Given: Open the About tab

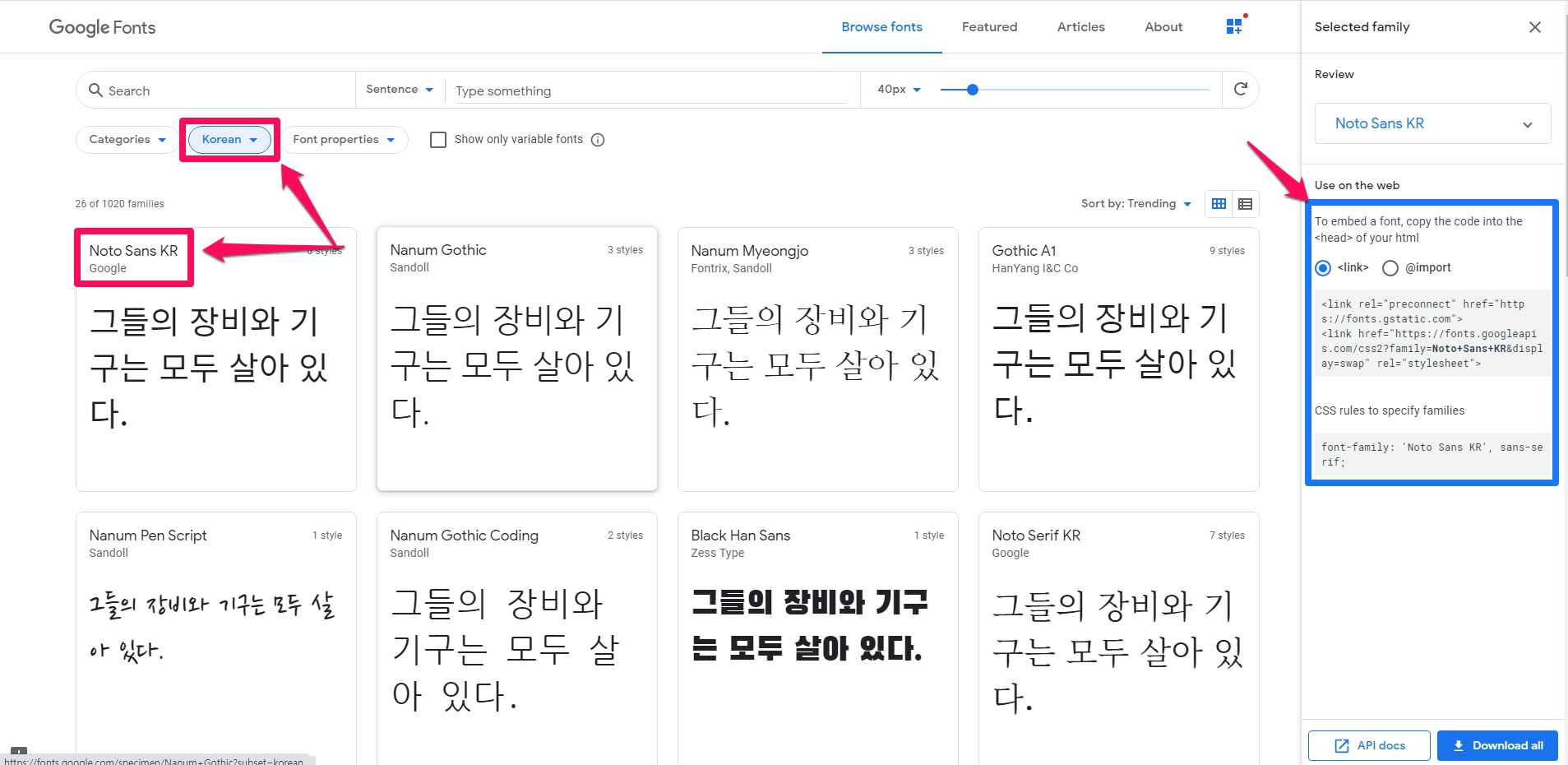Looking at the screenshot, I should 1163,27.
